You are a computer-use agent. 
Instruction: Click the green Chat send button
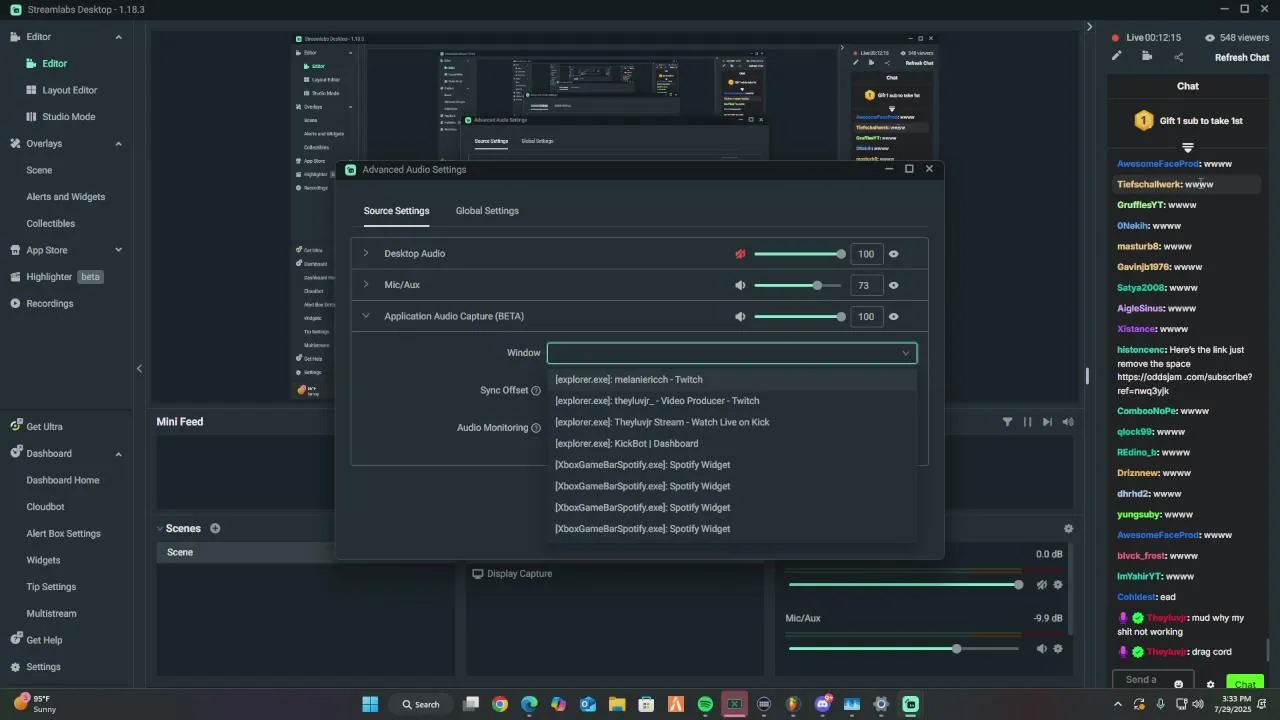(x=1245, y=685)
